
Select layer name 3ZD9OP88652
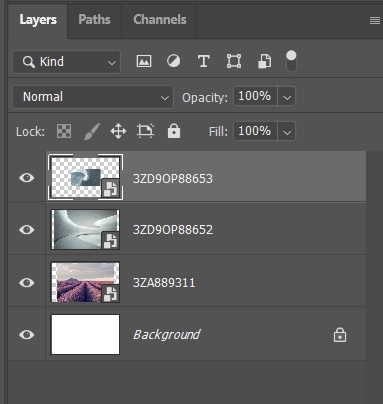[x=173, y=230]
